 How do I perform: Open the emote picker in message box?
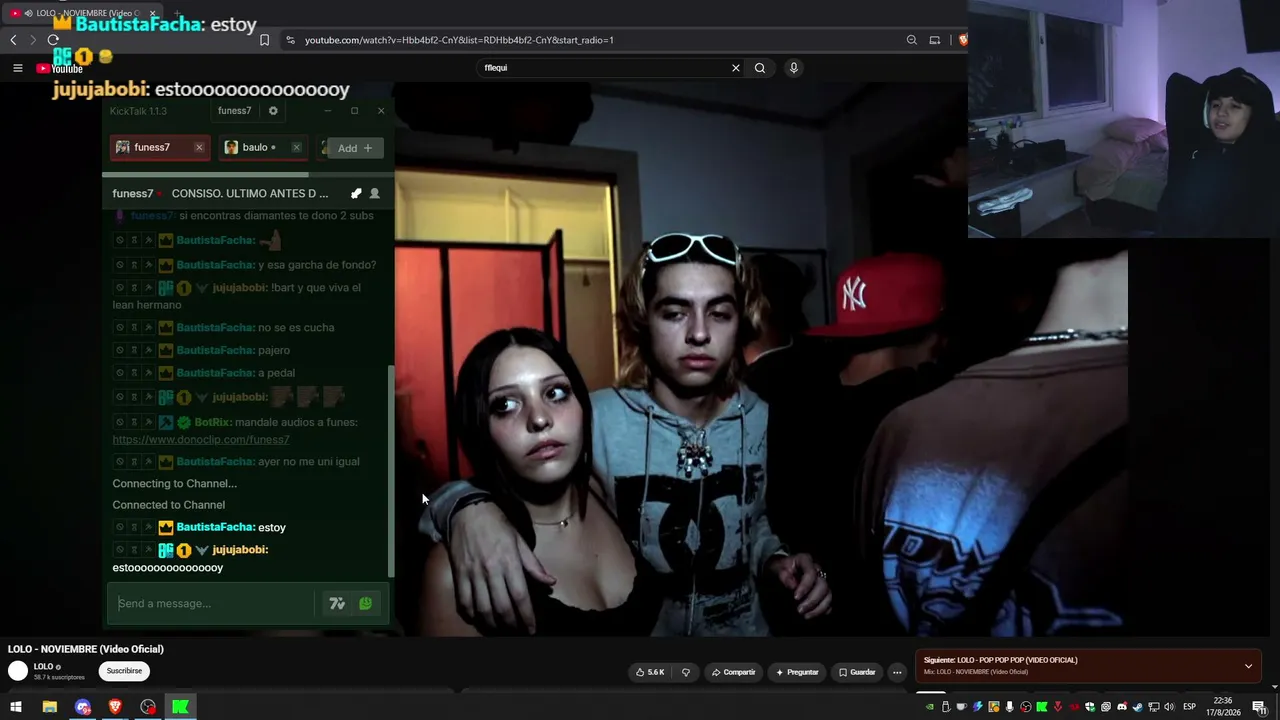(x=337, y=604)
